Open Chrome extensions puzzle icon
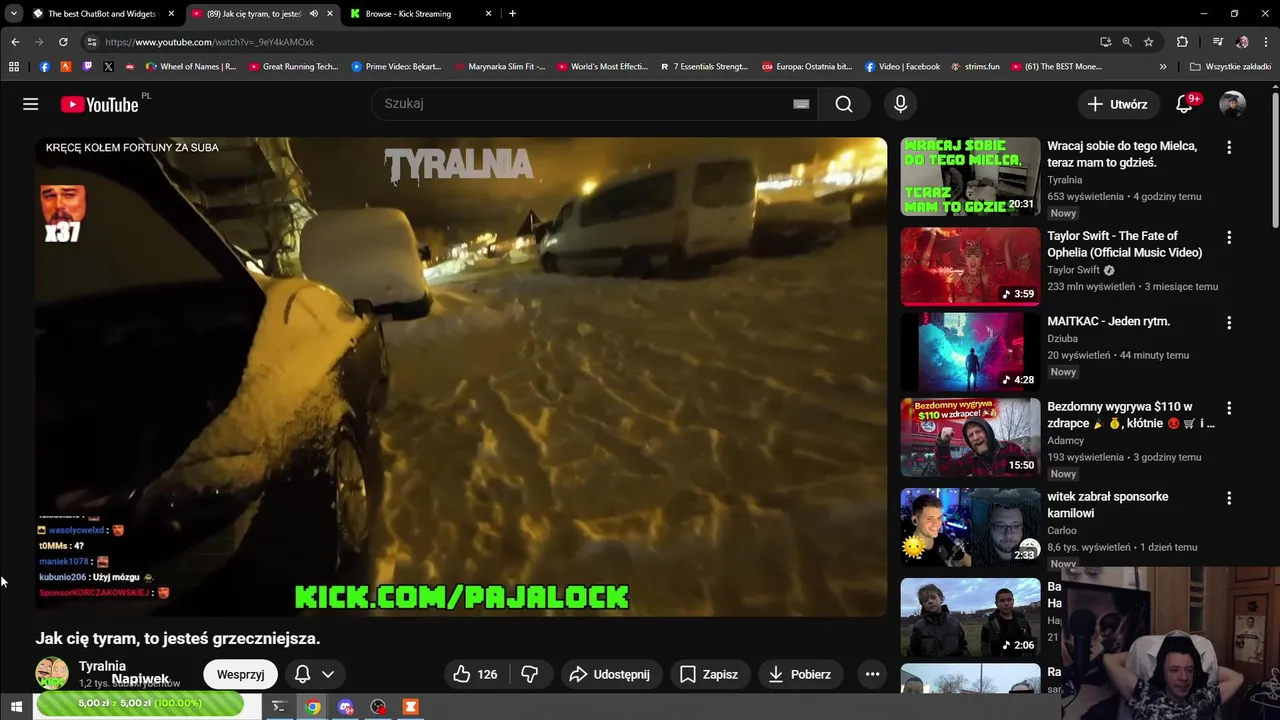The height and width of the screenshot is (720, 1280). pyautogui.click(x=1182, y=42)
